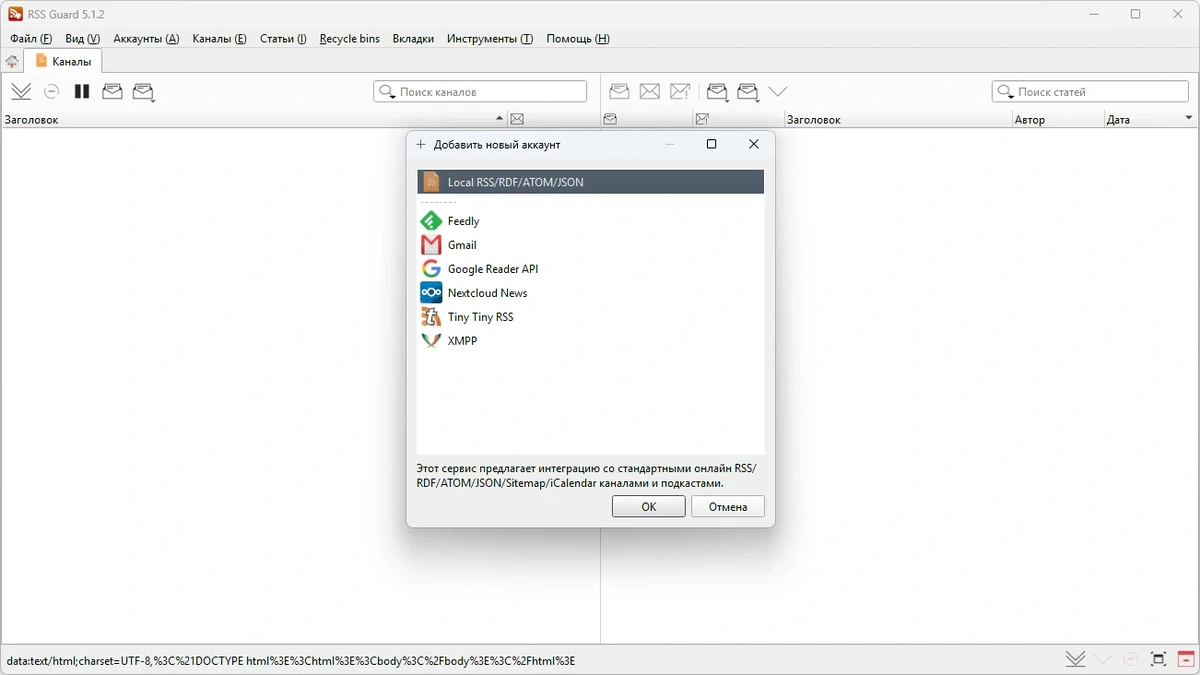1200x675 pixels.
Task: Sort articles by Автор column
Action: pos(1058,119)
